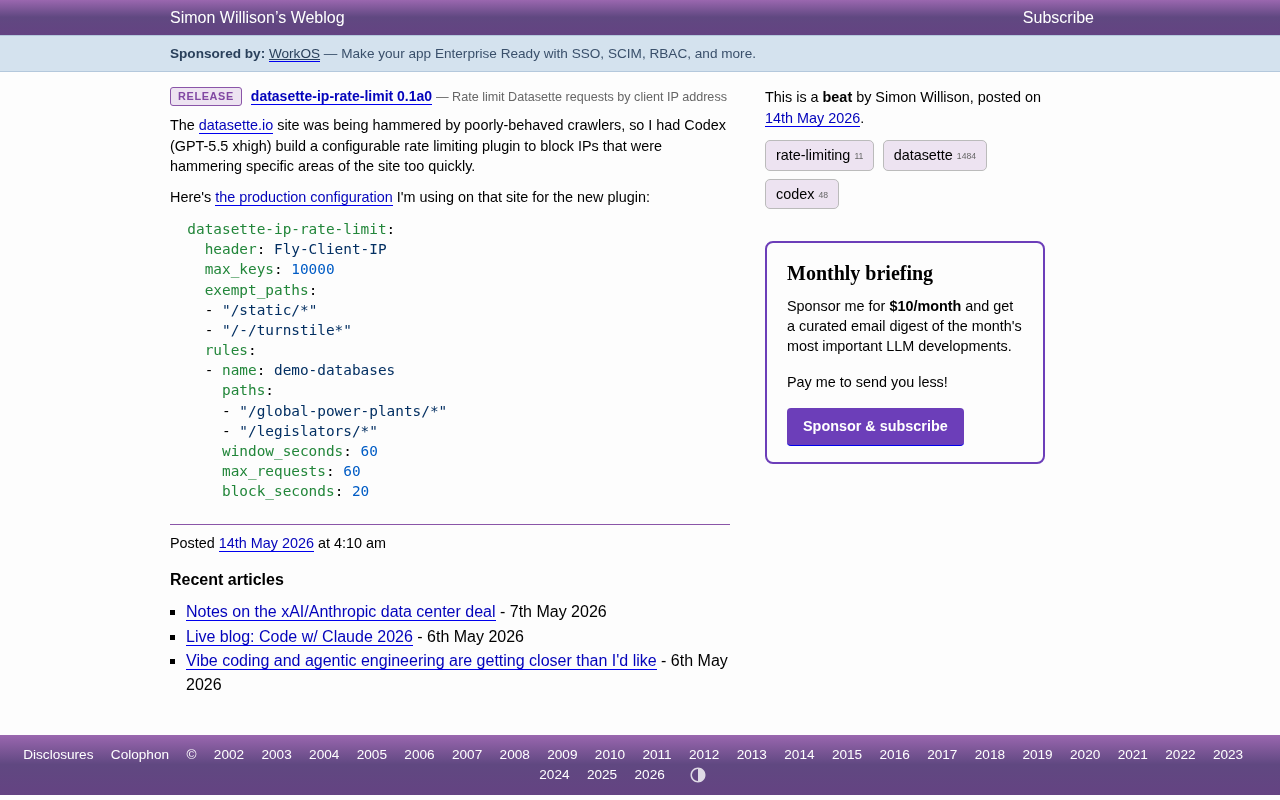
Task: Click the copyright symbol link in footer
Action: [x=191, y=755]
